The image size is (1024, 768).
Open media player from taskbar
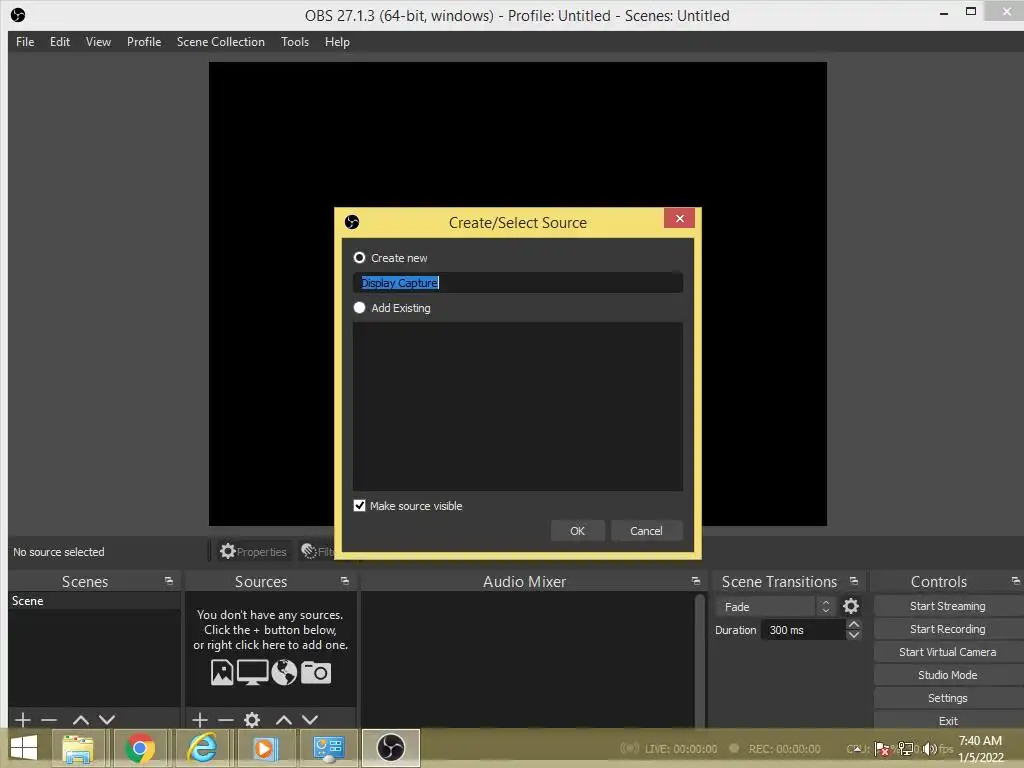264,748
